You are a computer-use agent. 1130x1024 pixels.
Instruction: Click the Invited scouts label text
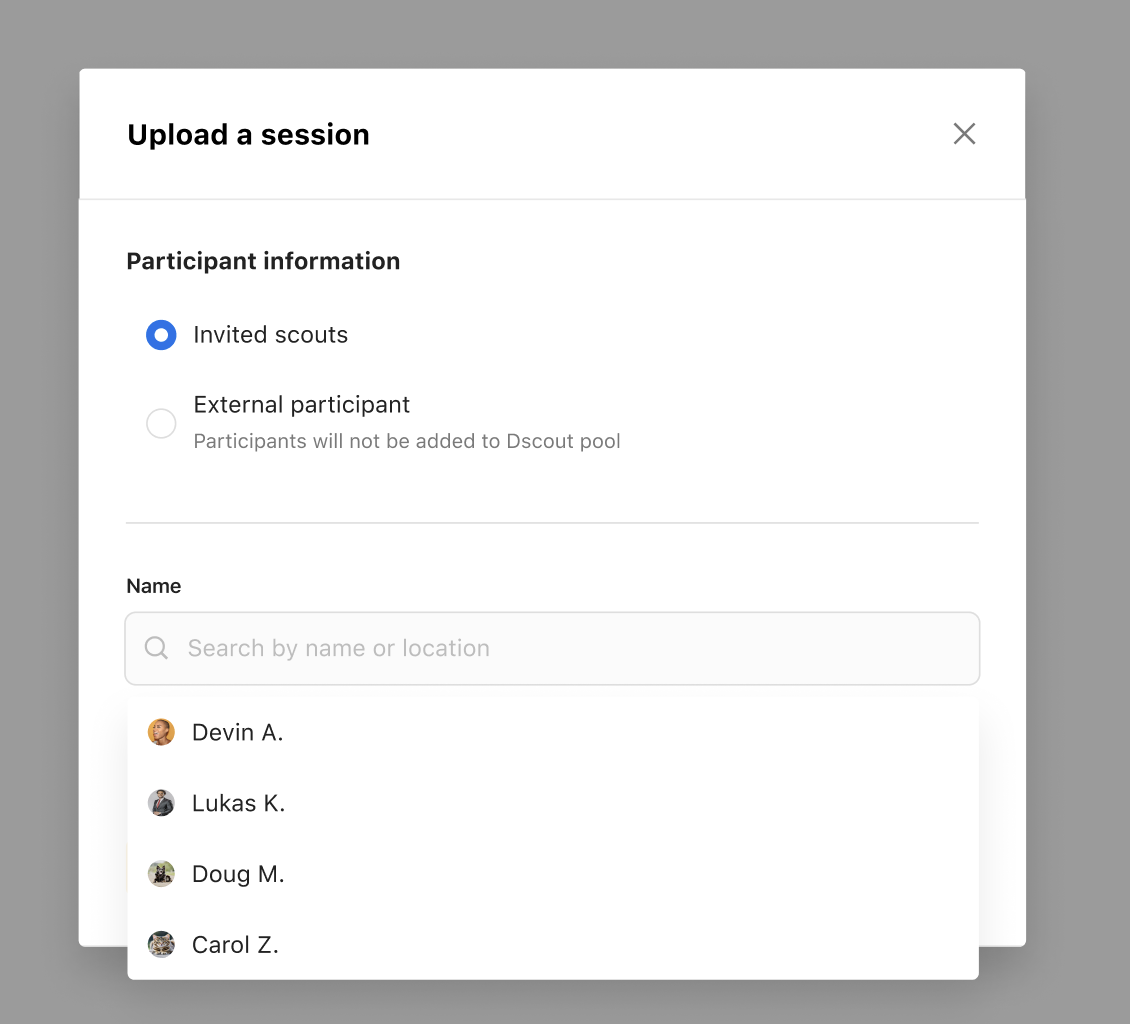click(270, 335)
